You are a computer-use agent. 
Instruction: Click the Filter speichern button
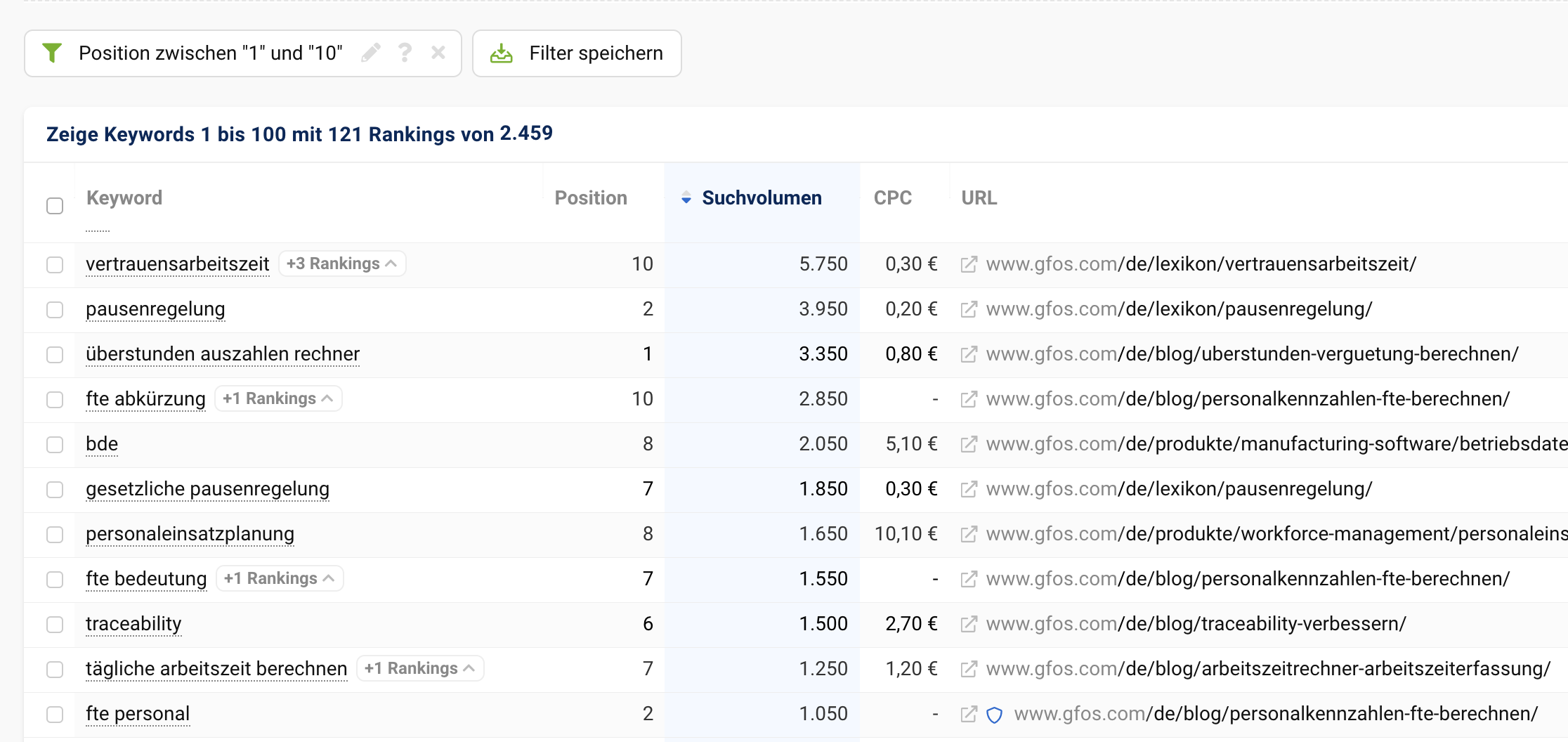click(x=577, y=53)
